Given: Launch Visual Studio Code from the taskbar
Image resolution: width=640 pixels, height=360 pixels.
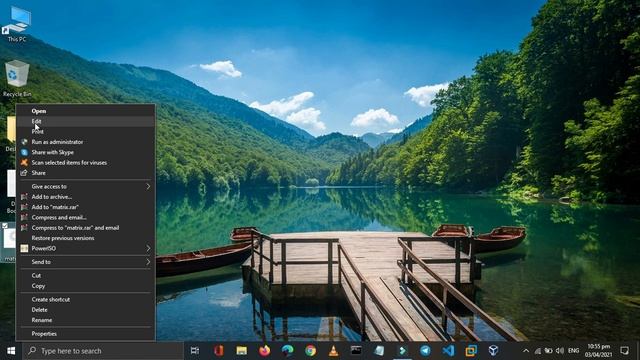Looking at the screenshot, I should point(448,351).
